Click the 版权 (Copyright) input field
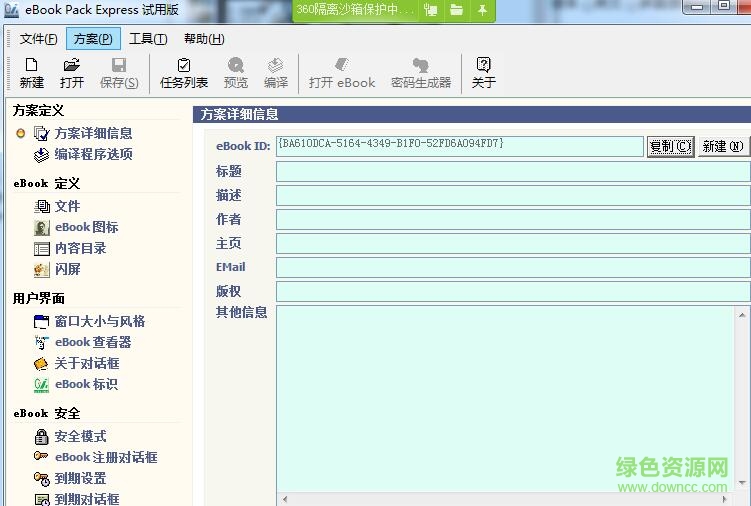 tap(513, 291)
